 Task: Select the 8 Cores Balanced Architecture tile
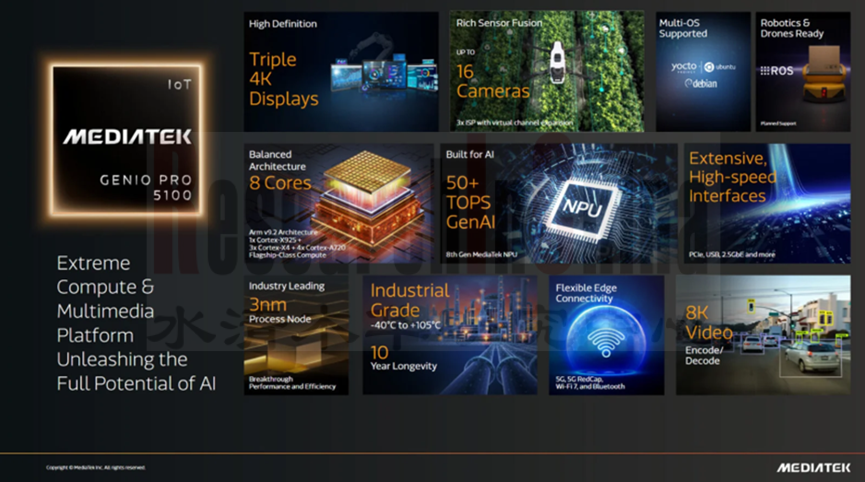[x=339, y=203]
